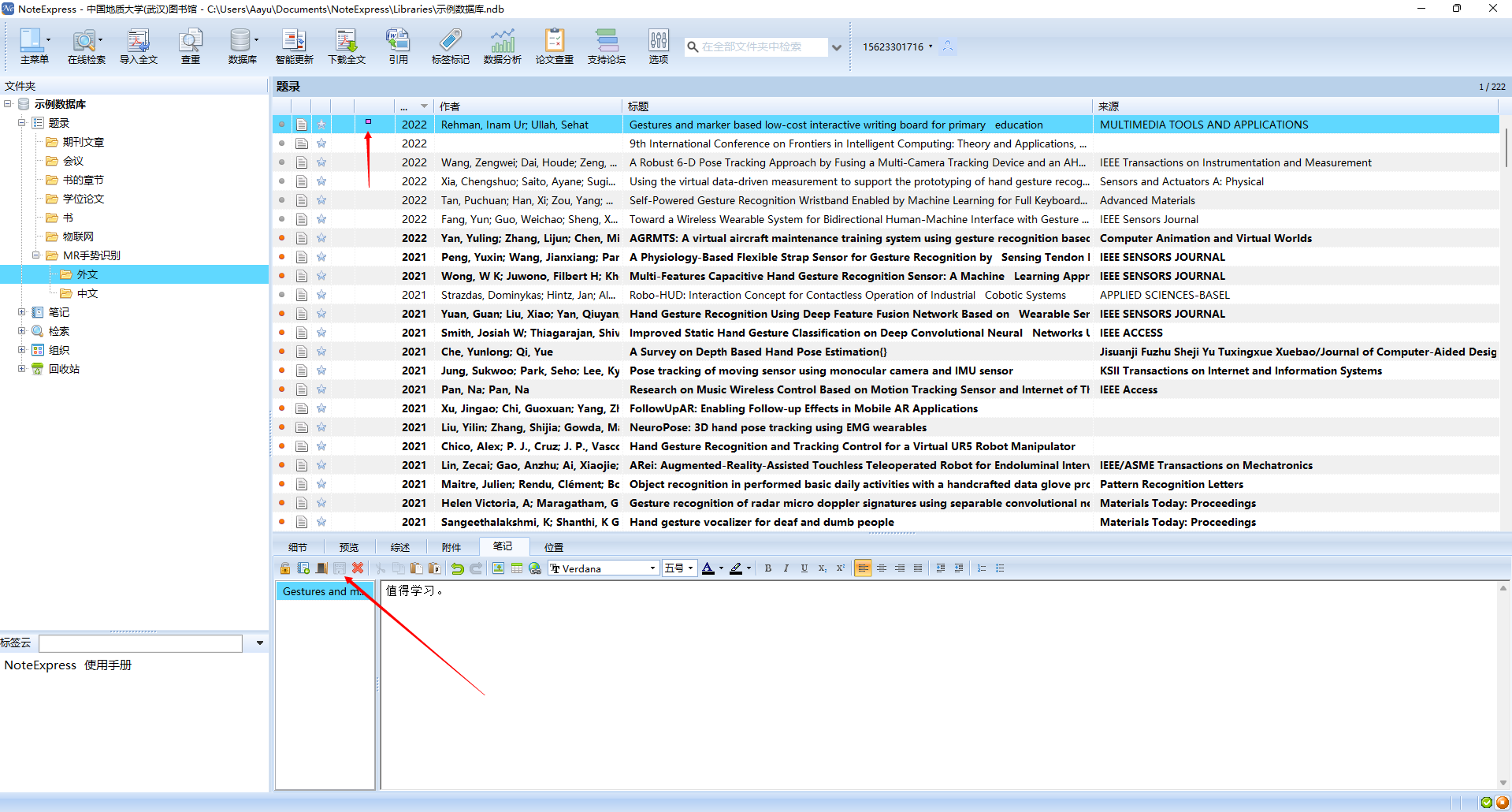Image resolution: width=1512 pixels, height=812 pixels.
Task: Switch to the 细节 details tab
Action: click(298, 547)
